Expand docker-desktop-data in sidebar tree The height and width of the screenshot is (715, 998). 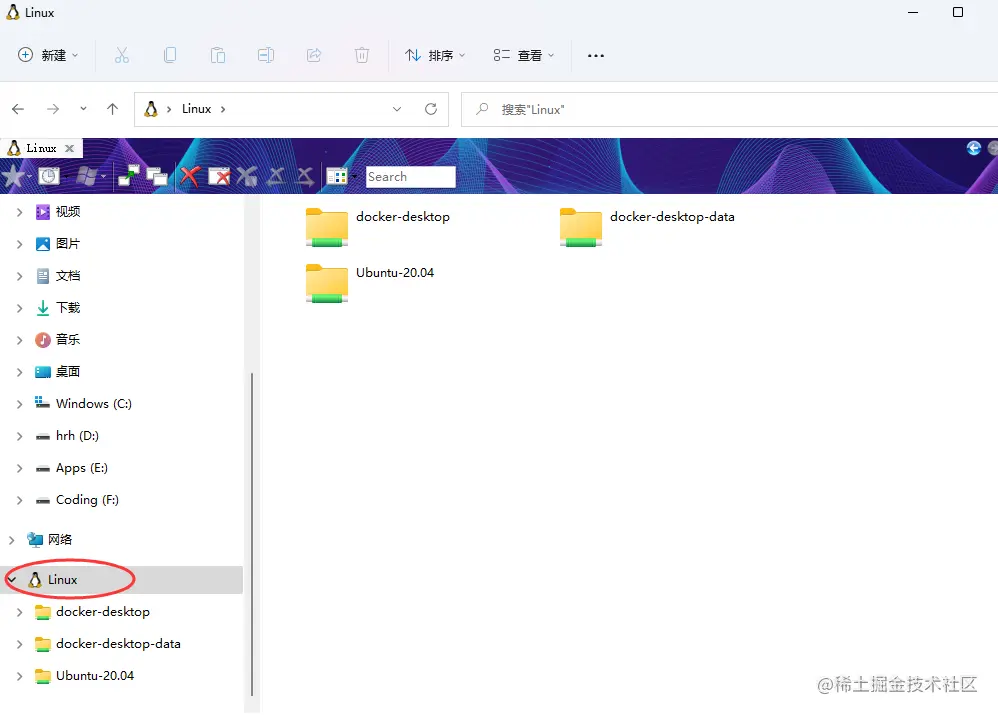click(19, 644)
